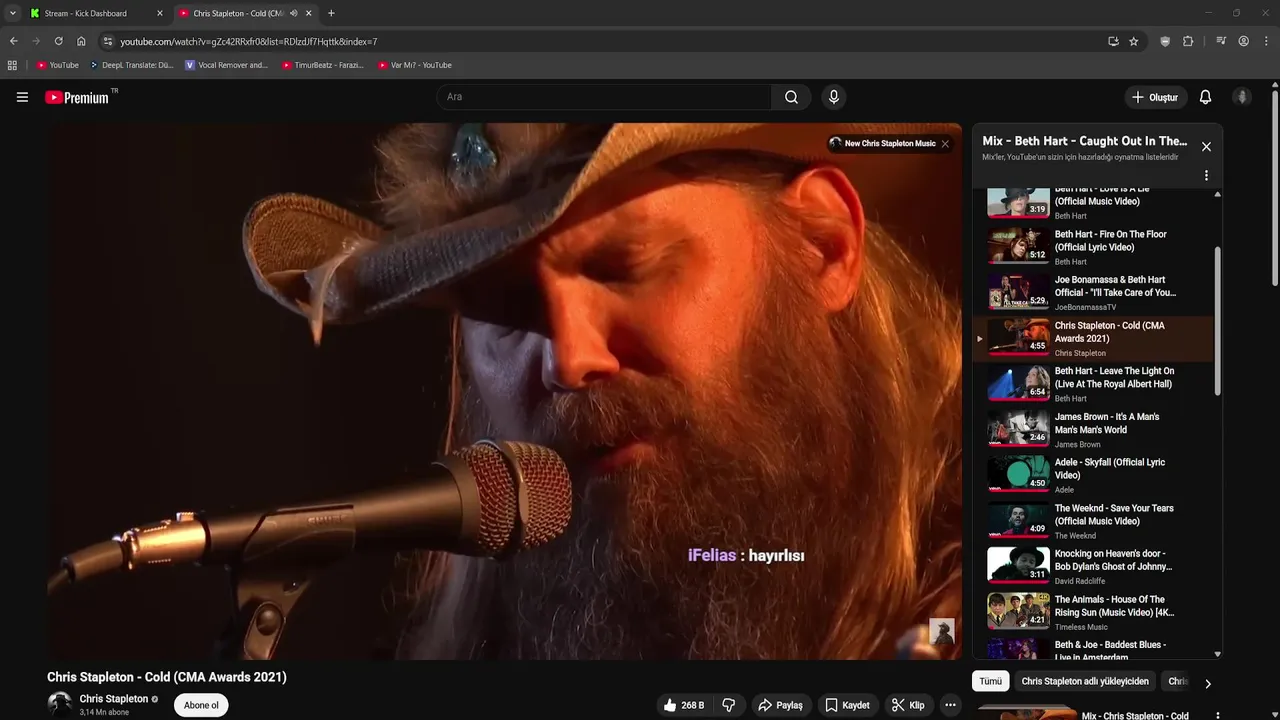This screenshot has width=1280, height=720.
Task: Dislike the video with thumbs down
Action: click(x=729, y=705)
